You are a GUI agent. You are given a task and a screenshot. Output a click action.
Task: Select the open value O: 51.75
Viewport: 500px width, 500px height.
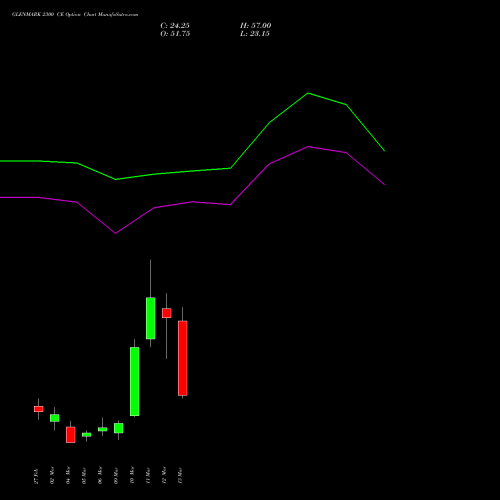[x=175, y=34]
